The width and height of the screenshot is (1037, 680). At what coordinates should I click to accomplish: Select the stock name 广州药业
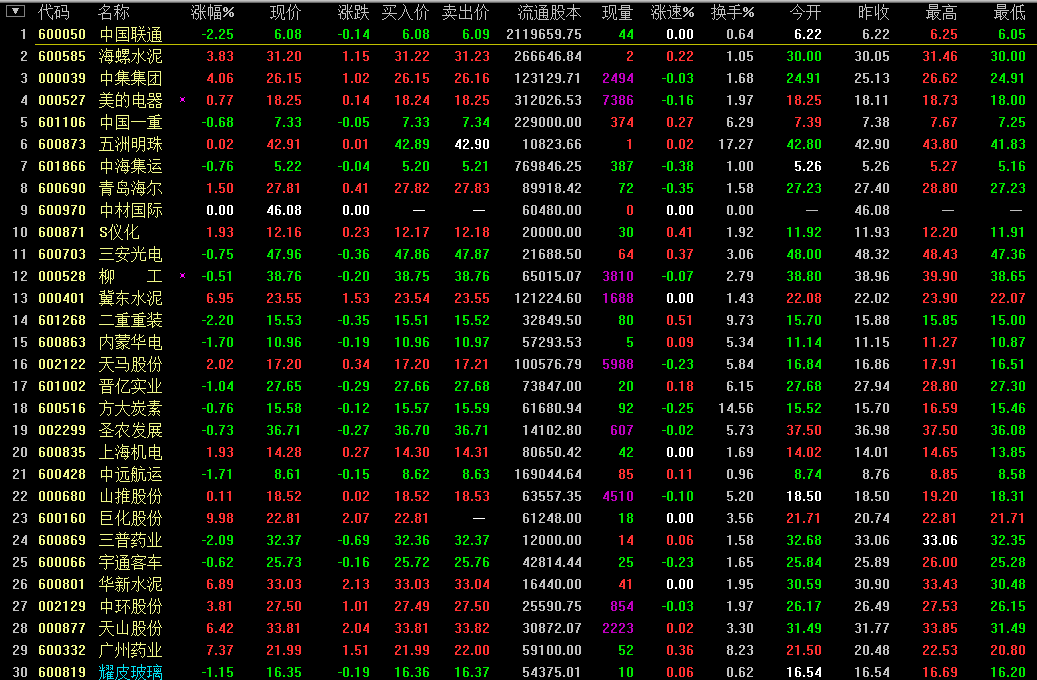click(130, 650)
